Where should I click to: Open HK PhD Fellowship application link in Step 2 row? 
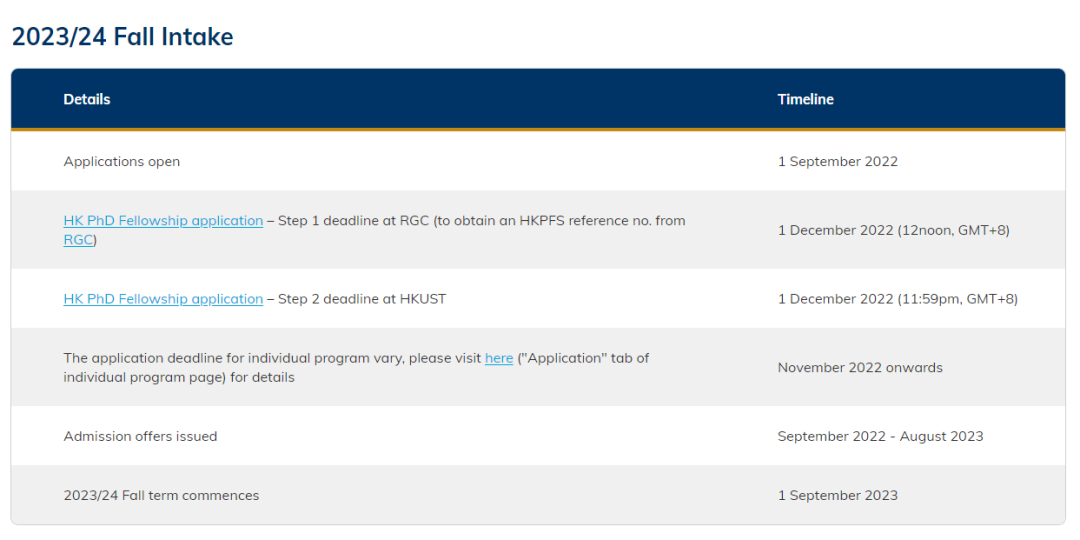pos(163,299)
